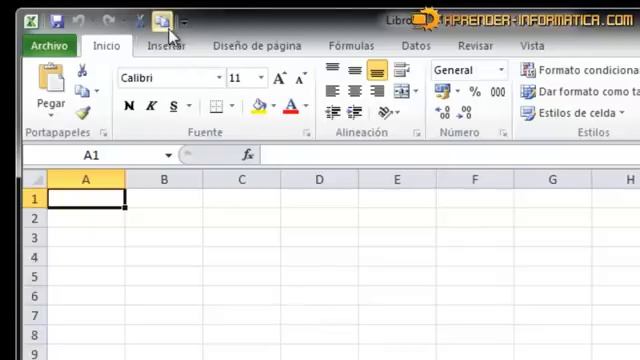
Task: Toggle align text right
Action: [x=377, y=91]
